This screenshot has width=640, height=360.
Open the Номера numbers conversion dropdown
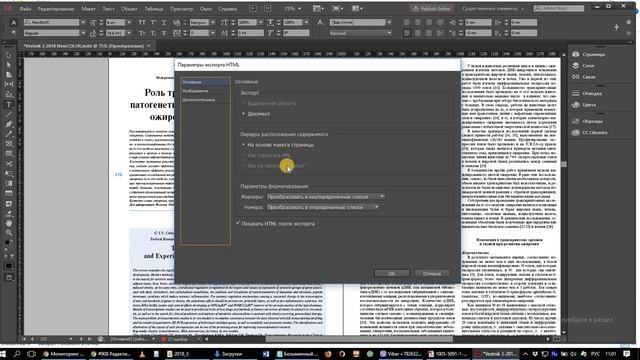tap(323, 207)
